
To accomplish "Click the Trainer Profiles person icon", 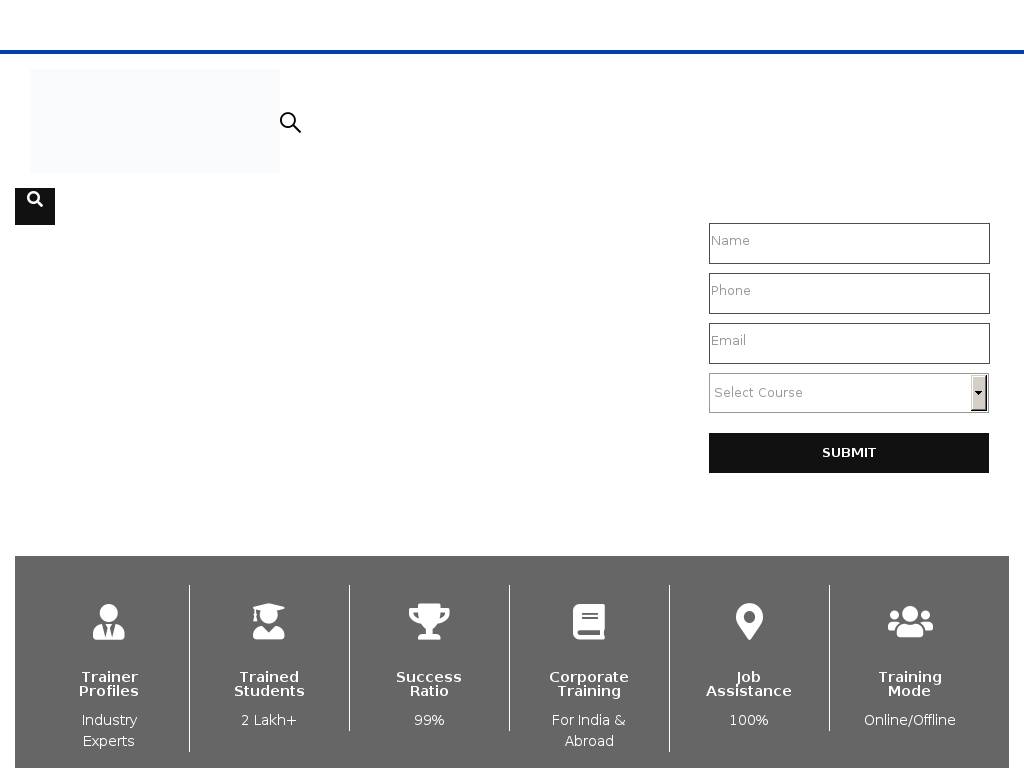I will pos(109,622).
